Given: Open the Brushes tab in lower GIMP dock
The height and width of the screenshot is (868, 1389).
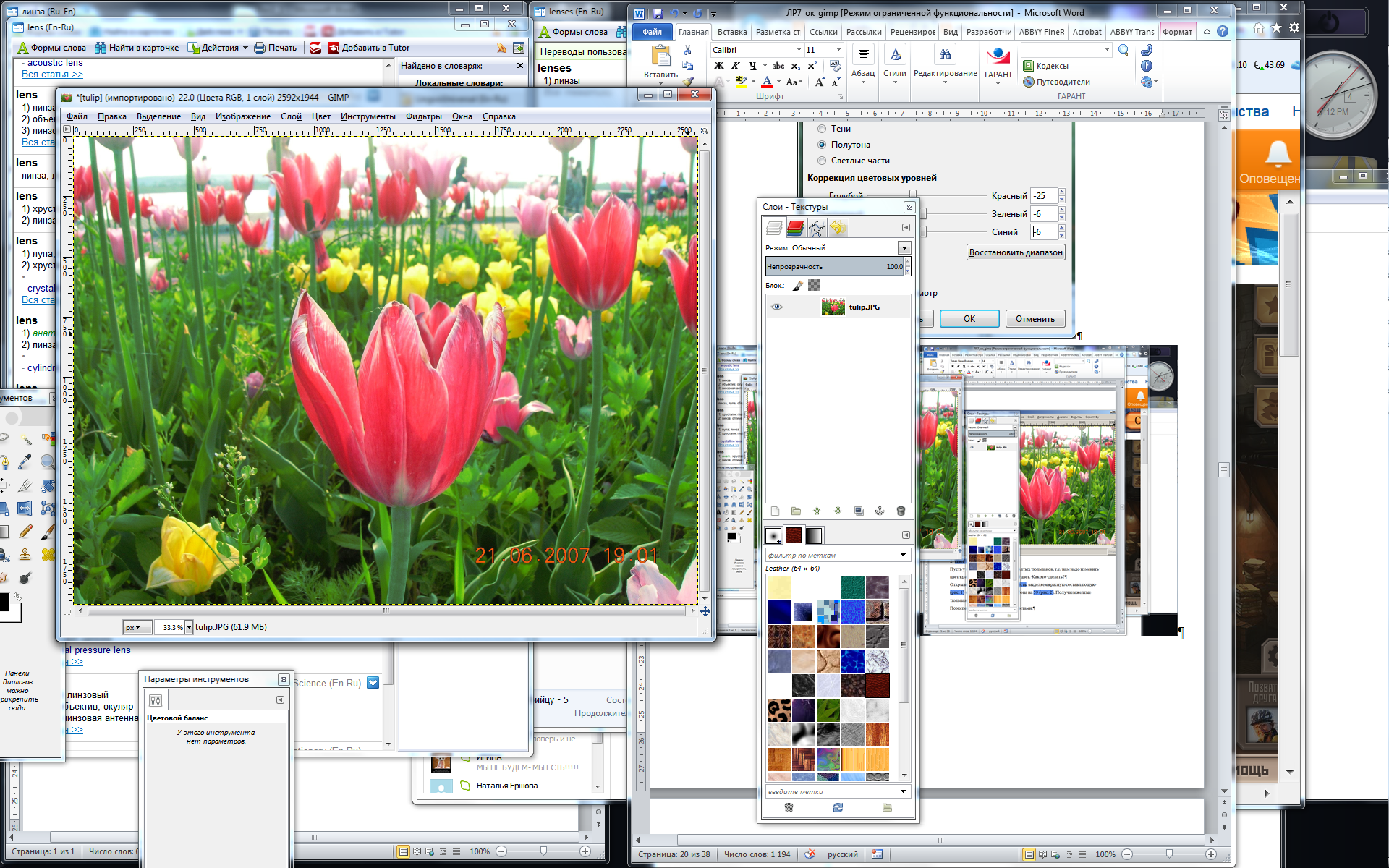Looking at the screenshot, I should pos(773,535).
